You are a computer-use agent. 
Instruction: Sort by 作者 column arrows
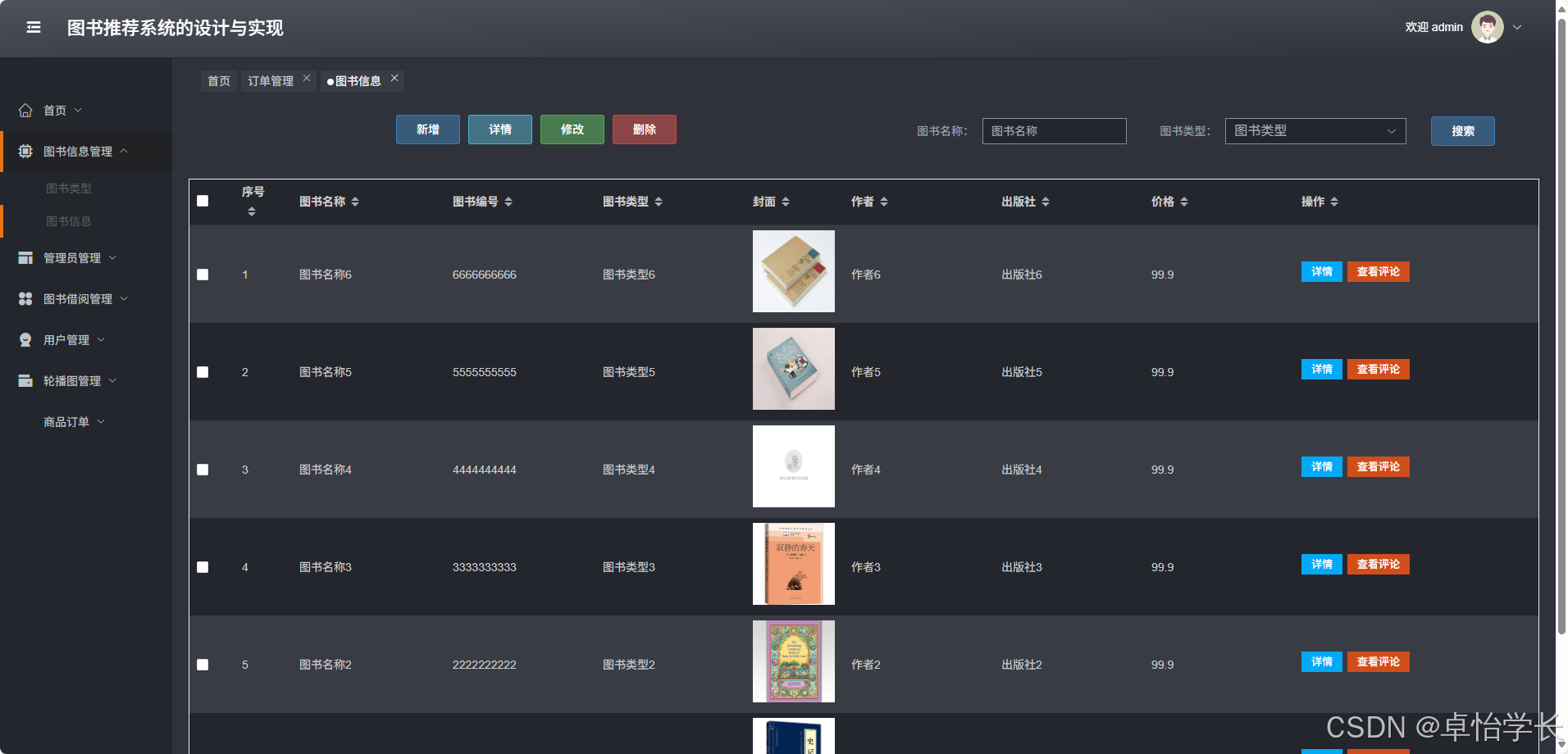tap(884, 202)
